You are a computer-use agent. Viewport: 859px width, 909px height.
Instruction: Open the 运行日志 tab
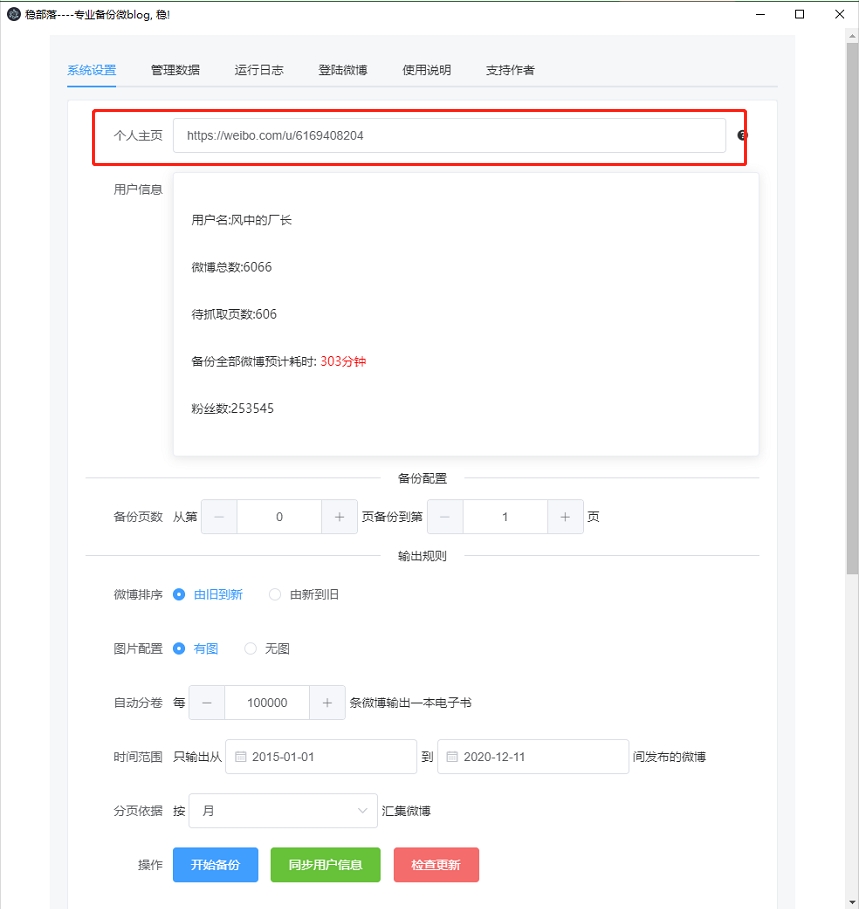260,71
